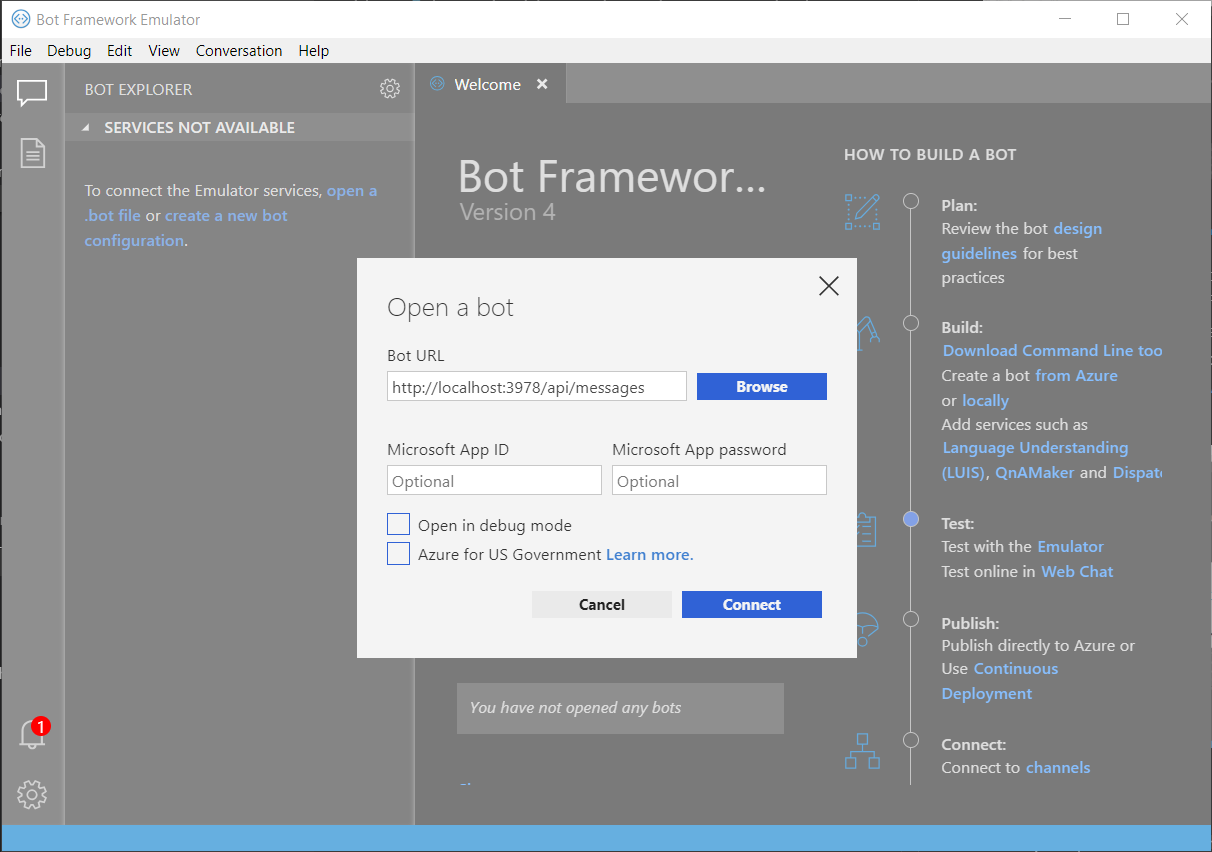The image size is (1212, 852).
Task: Open the notifications bell icon
Action: (x=32, y=735)
